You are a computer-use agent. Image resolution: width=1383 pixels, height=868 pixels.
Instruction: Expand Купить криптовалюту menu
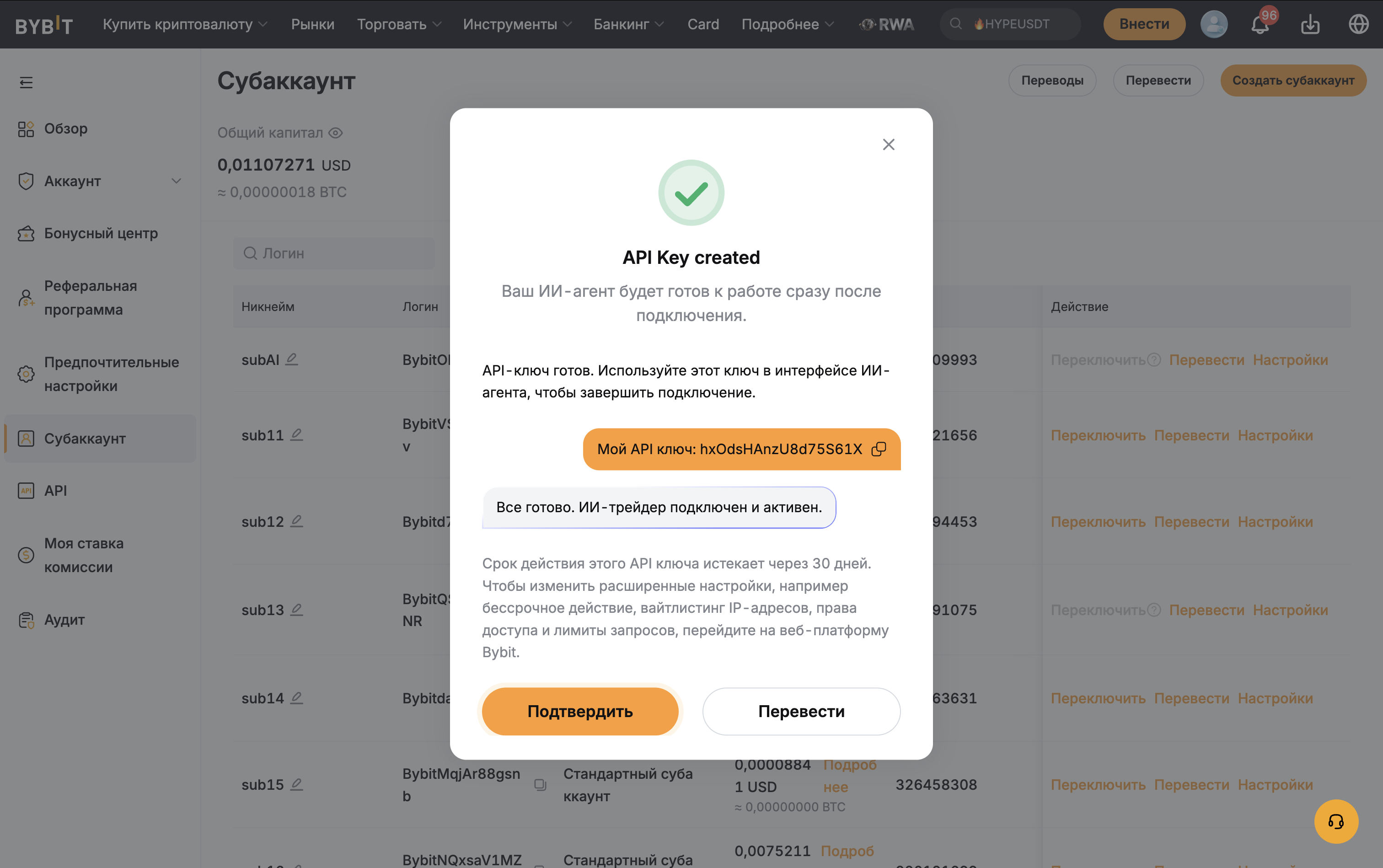point(185,24)
